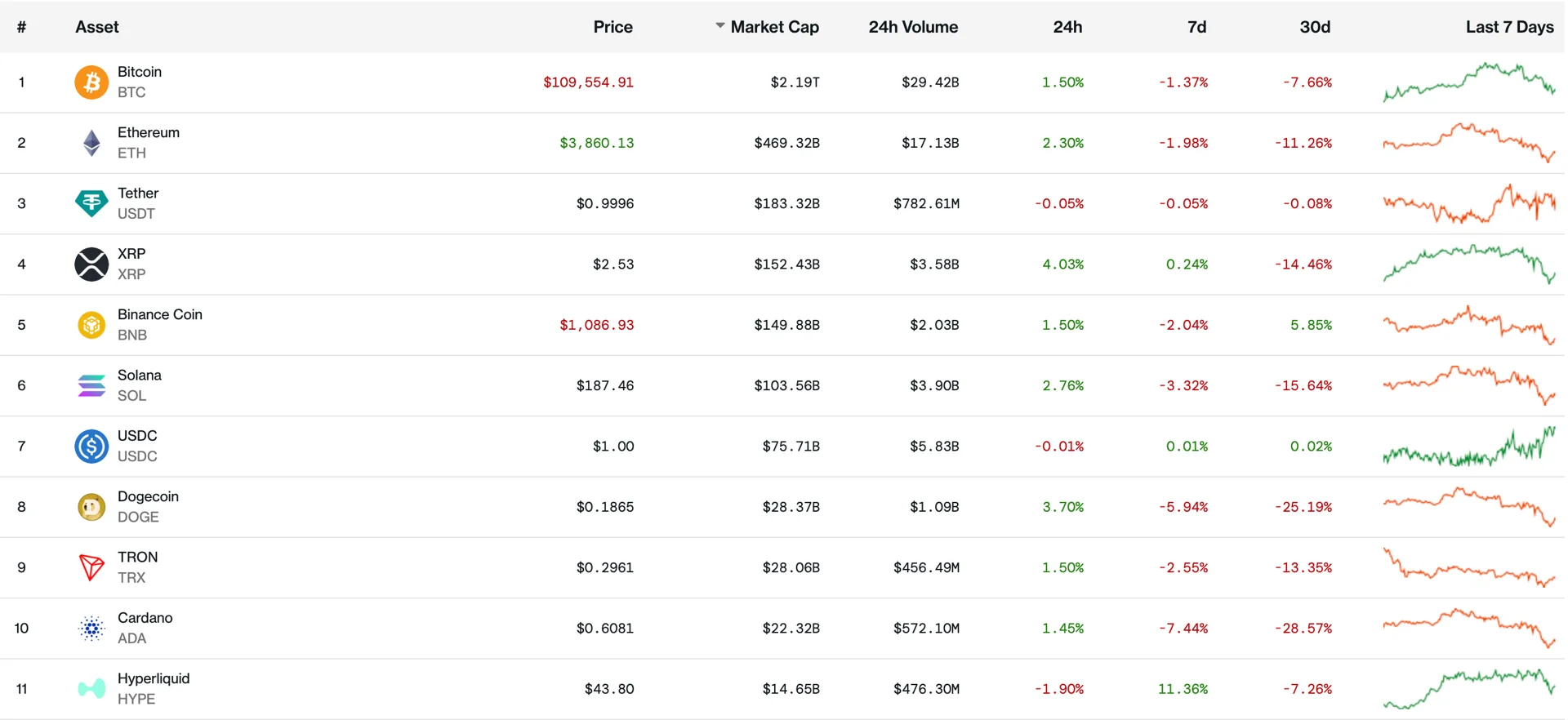Select the Solana striped logo icon

[91, 385]
